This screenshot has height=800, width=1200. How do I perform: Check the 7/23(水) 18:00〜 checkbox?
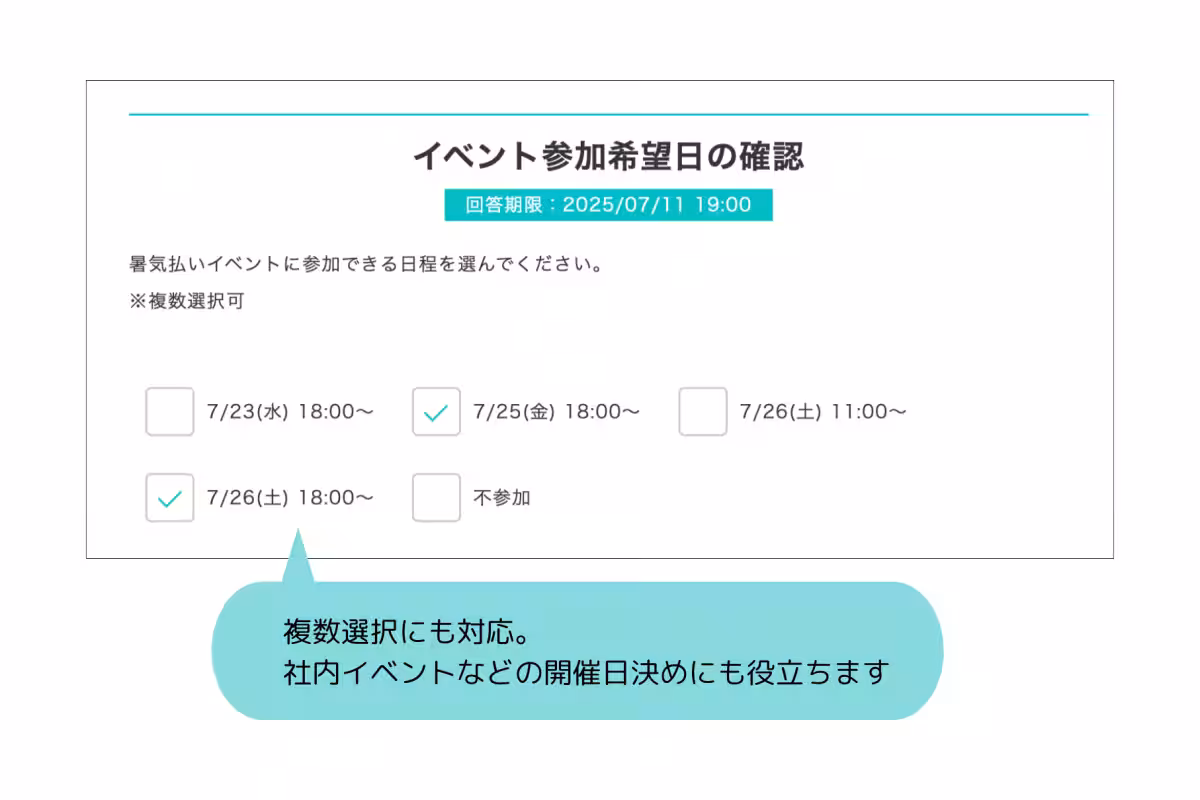point(169,412)
